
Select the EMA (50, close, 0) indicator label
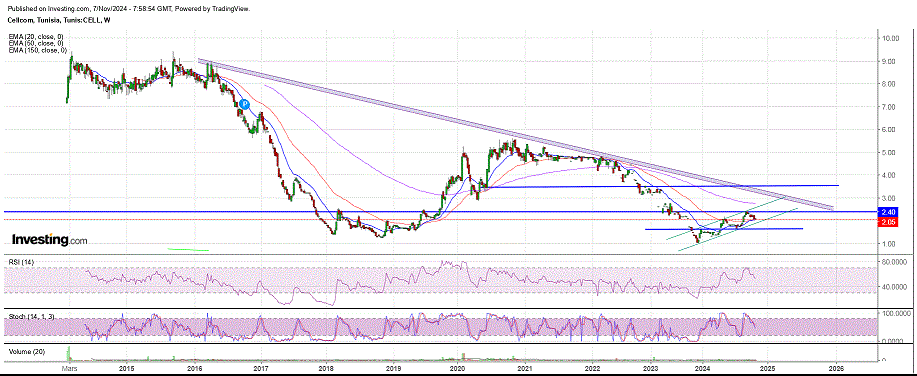pyautogui.click(x=36, y=43)
